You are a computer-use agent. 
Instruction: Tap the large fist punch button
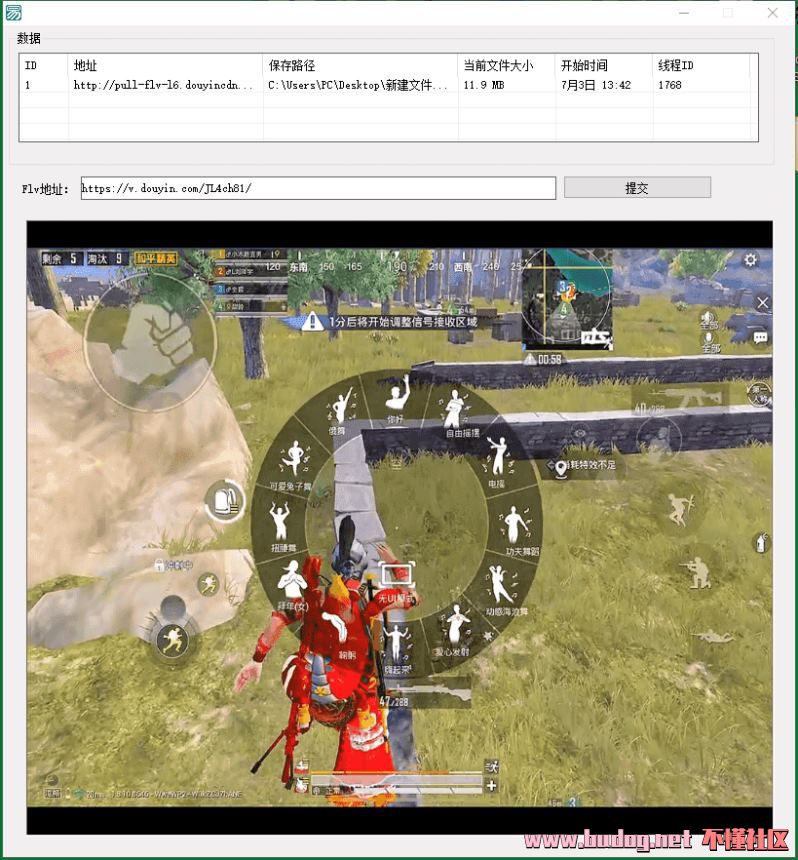pos(150,342)
